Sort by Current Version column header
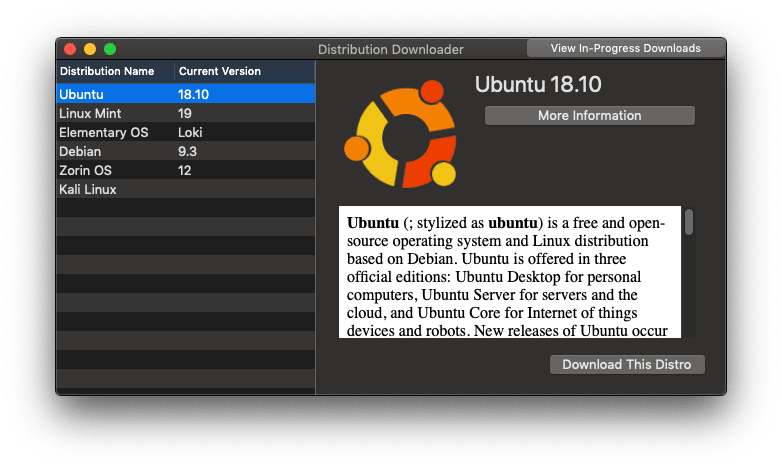The width and height of the screenshot is (782, 469). [244, 71]
